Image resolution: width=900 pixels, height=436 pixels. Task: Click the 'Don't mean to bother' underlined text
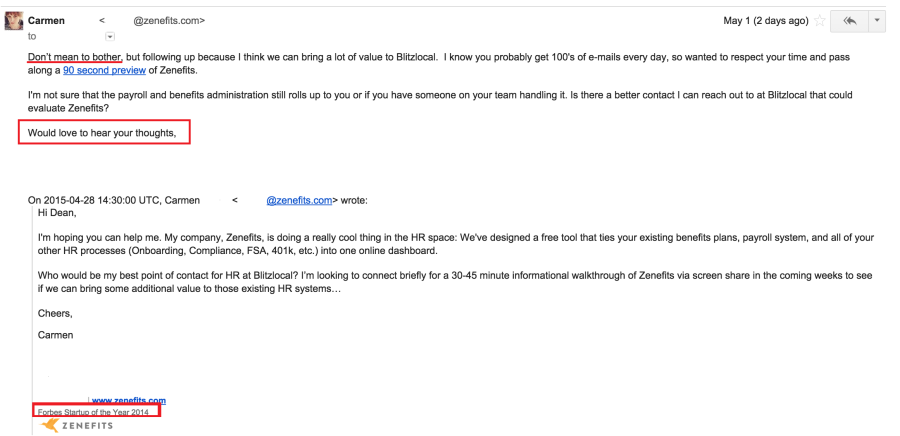[x=74, y=57]
